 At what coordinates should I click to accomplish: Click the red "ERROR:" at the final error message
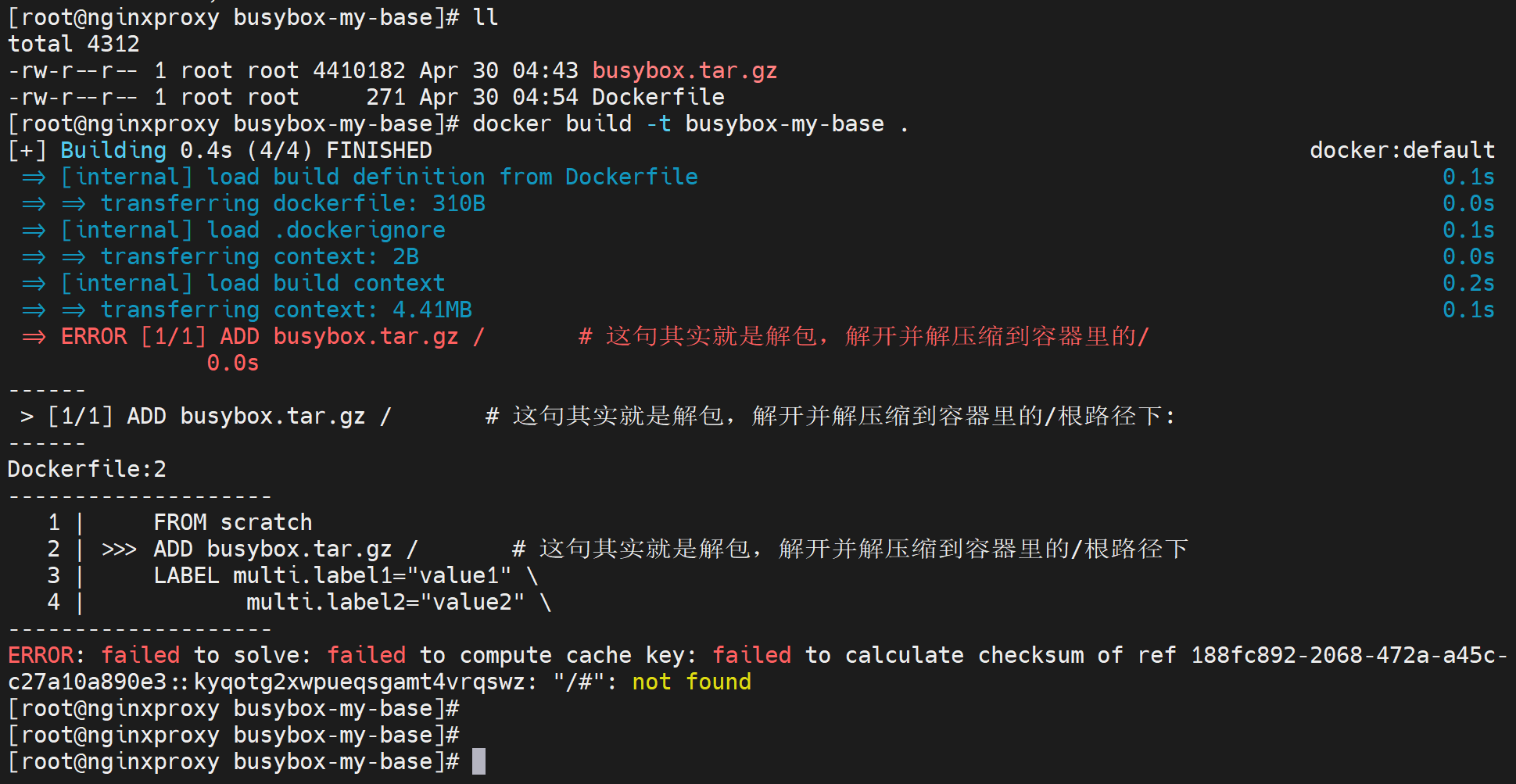[x=41, y=655]
